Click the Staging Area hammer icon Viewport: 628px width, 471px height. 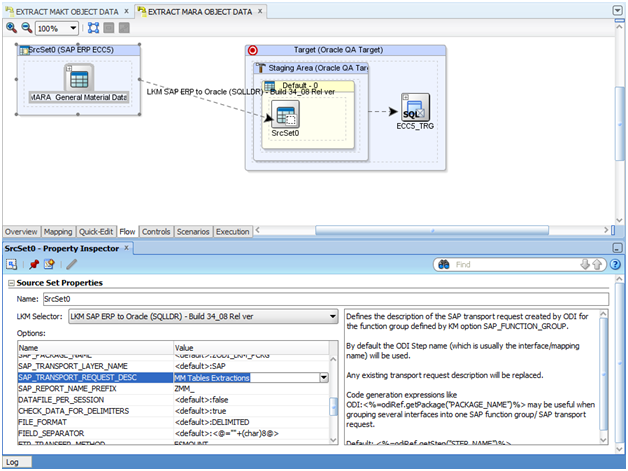[261, 68]
